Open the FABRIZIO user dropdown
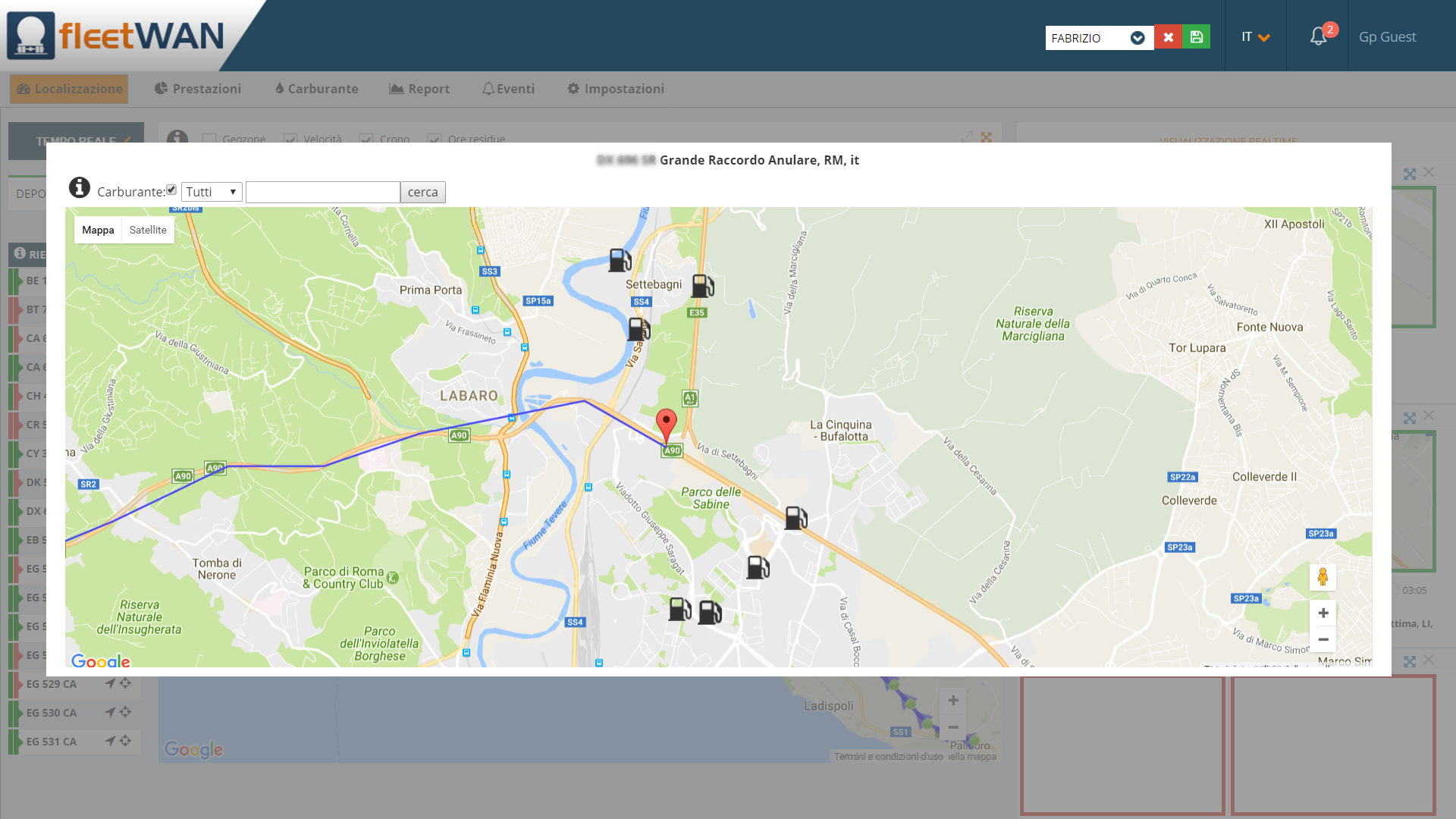Screen dimensions: 1456x819 (x=1100, y=38)
